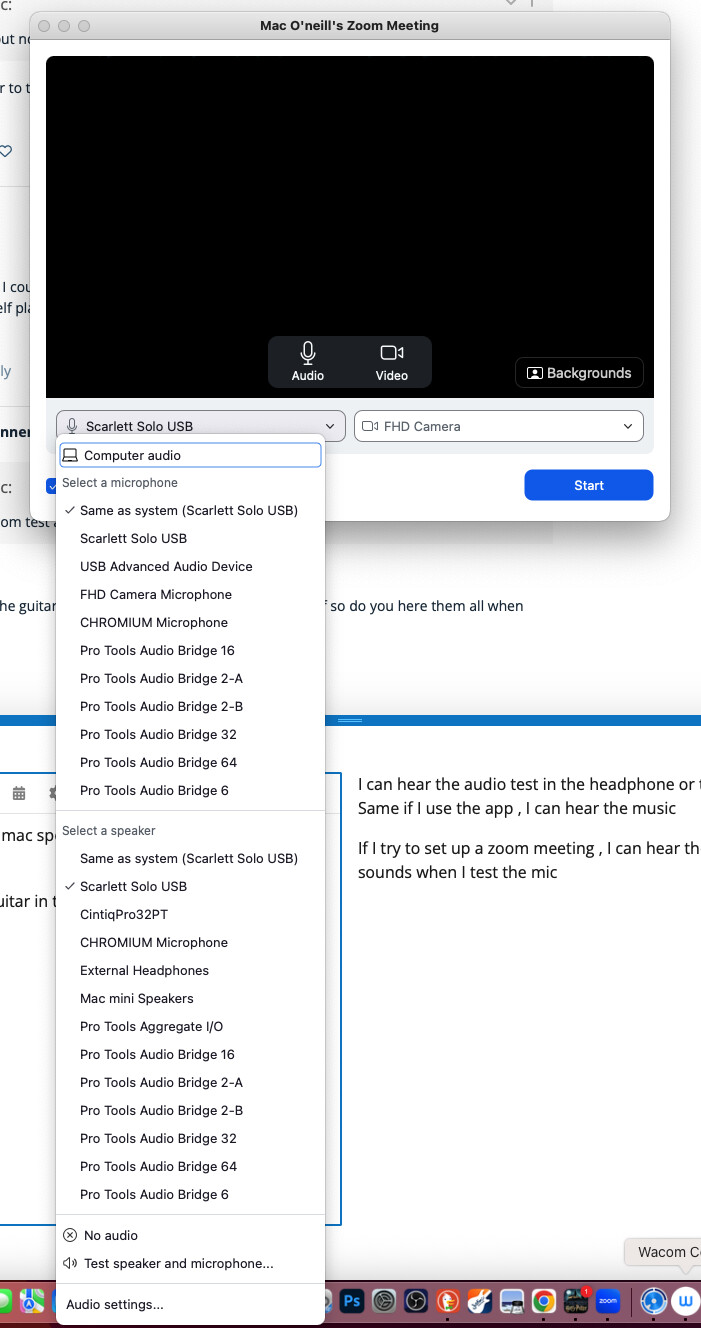Choose Same as system microphone option
701x1328 pixels.
click(x=190, y=510)
